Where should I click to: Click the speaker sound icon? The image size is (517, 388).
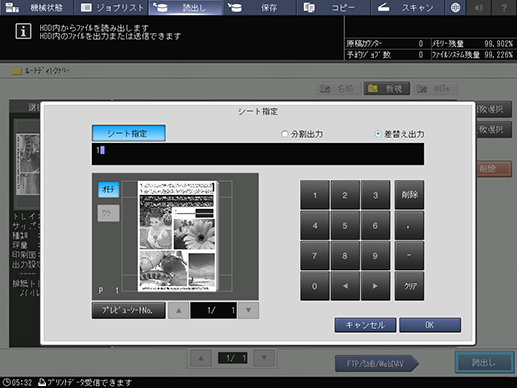coord(479,7)
